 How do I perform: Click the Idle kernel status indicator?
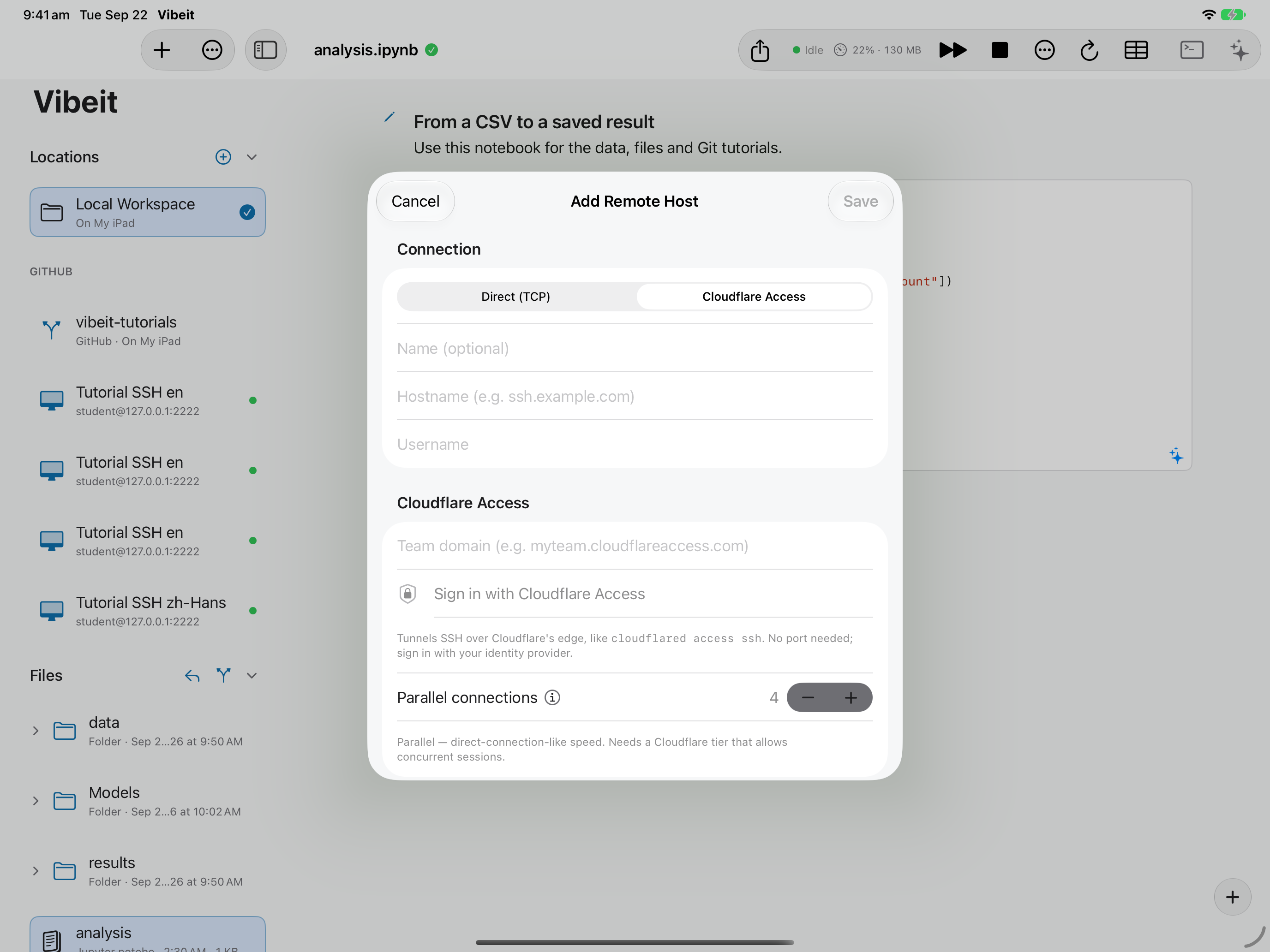pyautogui.click(x=807, y=50)
